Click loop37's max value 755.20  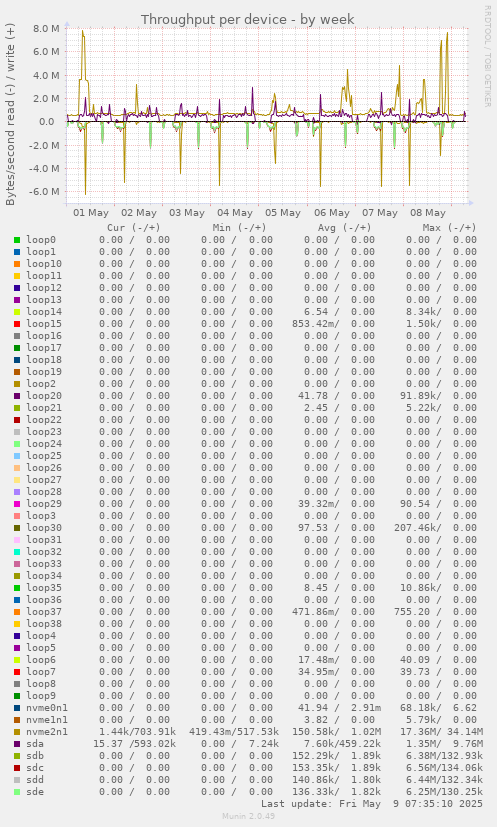click(412, 612)
